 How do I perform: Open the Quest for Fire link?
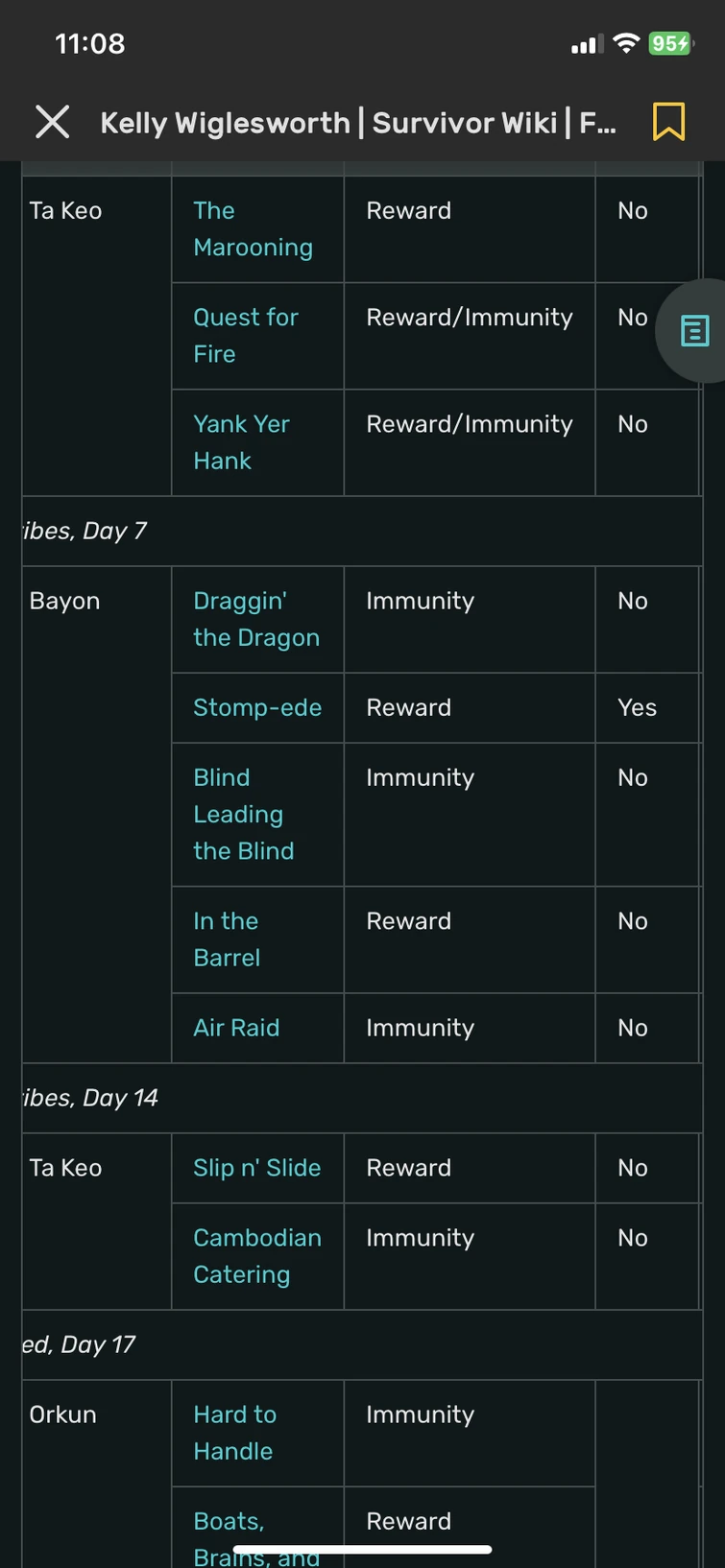pos(245,335)
